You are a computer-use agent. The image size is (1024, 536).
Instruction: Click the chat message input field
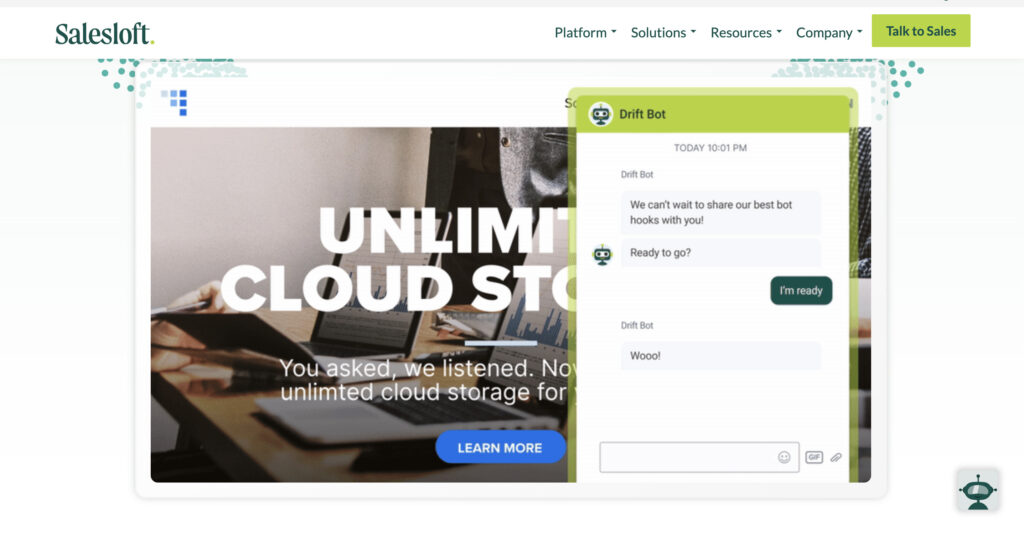coord(699,457)
